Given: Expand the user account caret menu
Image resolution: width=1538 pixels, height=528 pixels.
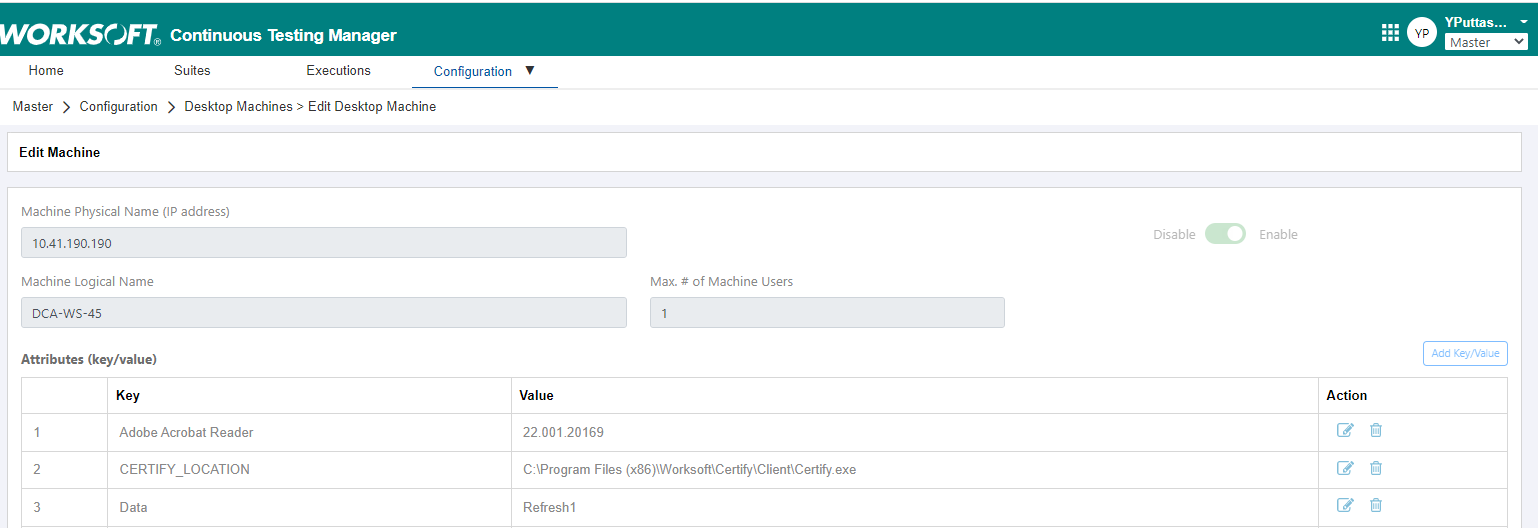Looking at the screenshot, I should [x=1524, y=22].
